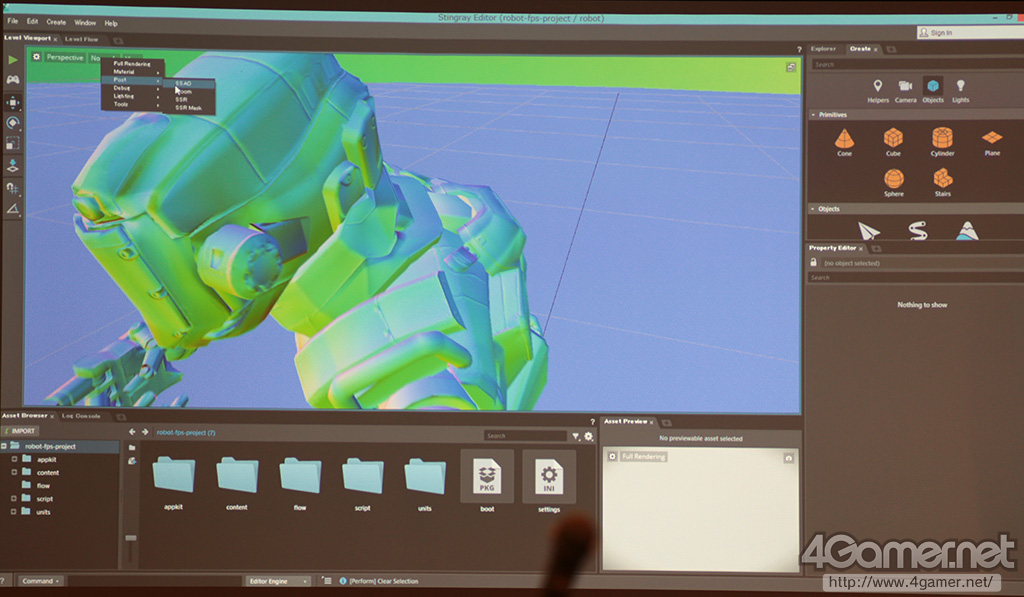
Task: Adjust the asset thumbnail size slider
Action: [x=129, y=540]
